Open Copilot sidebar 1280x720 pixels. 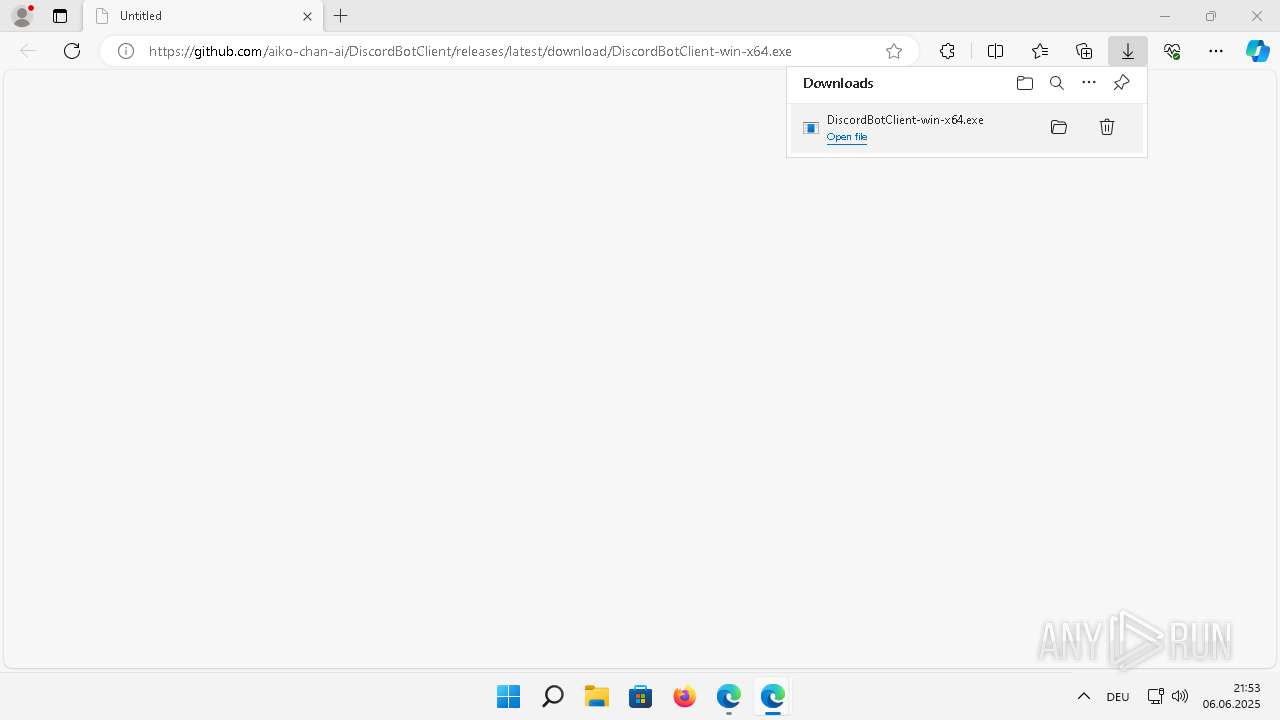(1258, 51)
